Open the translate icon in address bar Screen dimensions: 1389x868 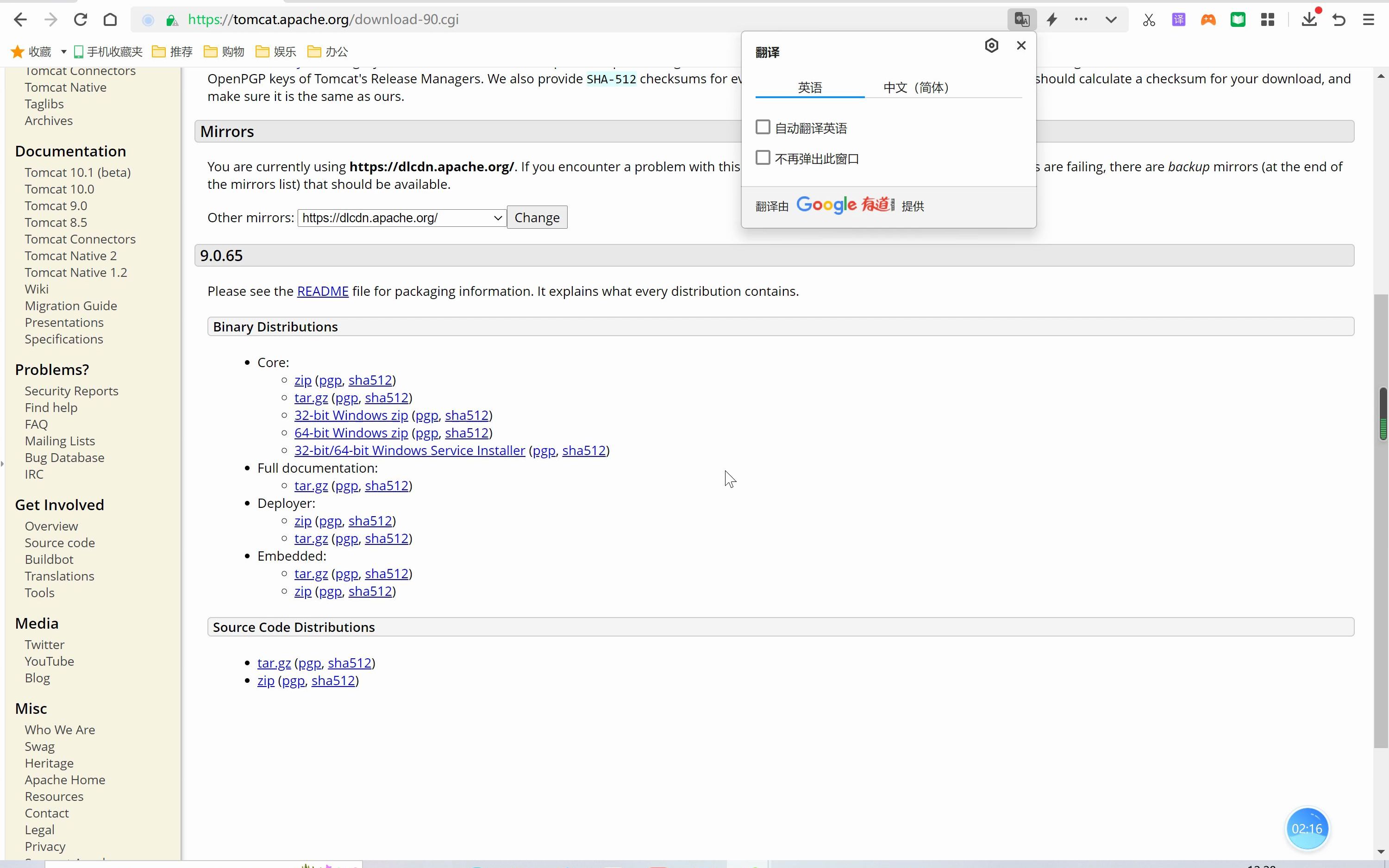tap(1022, 19)
